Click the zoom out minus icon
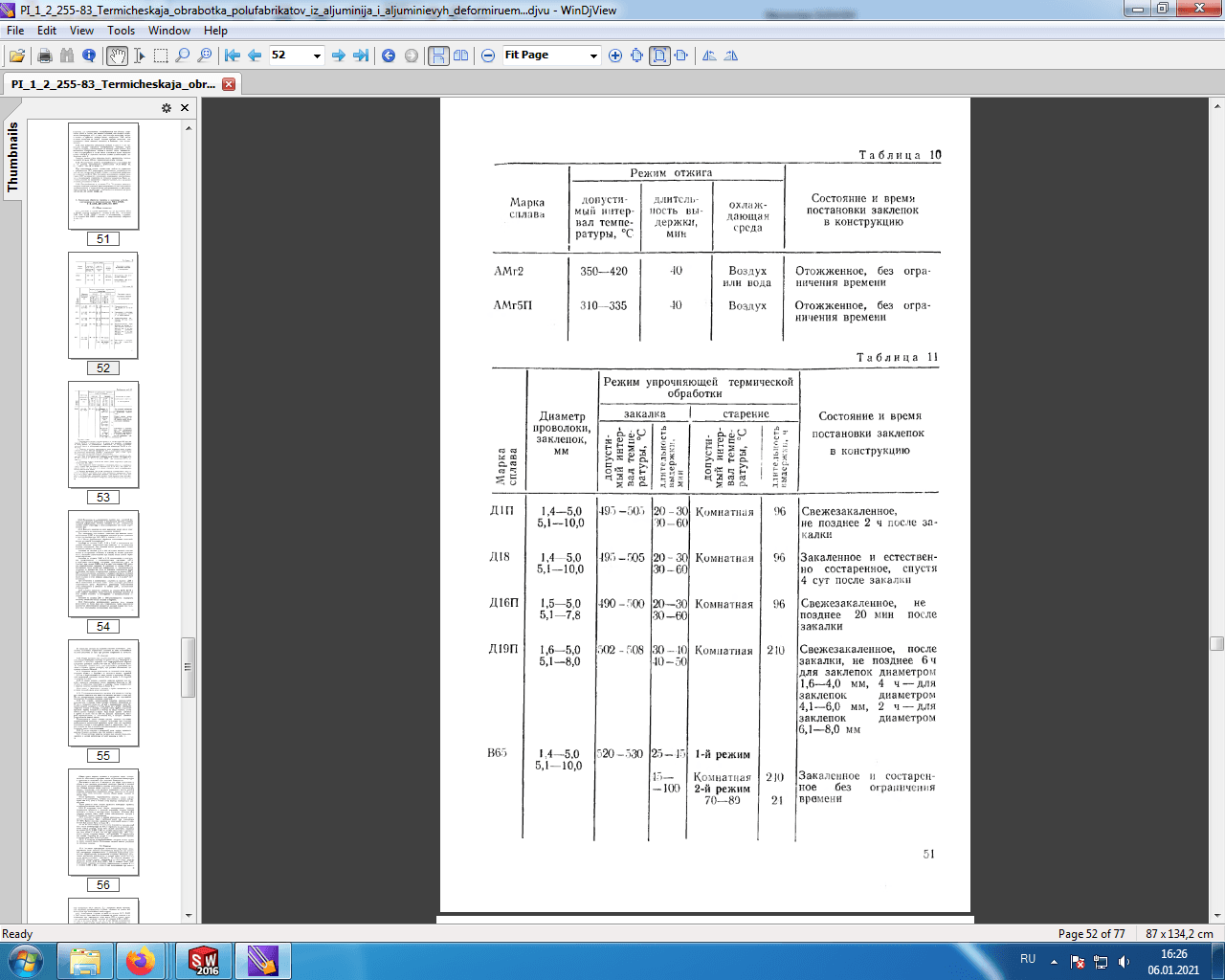Screen dimensions: 1225x980 pyautogui.click(x=488, y=56)
